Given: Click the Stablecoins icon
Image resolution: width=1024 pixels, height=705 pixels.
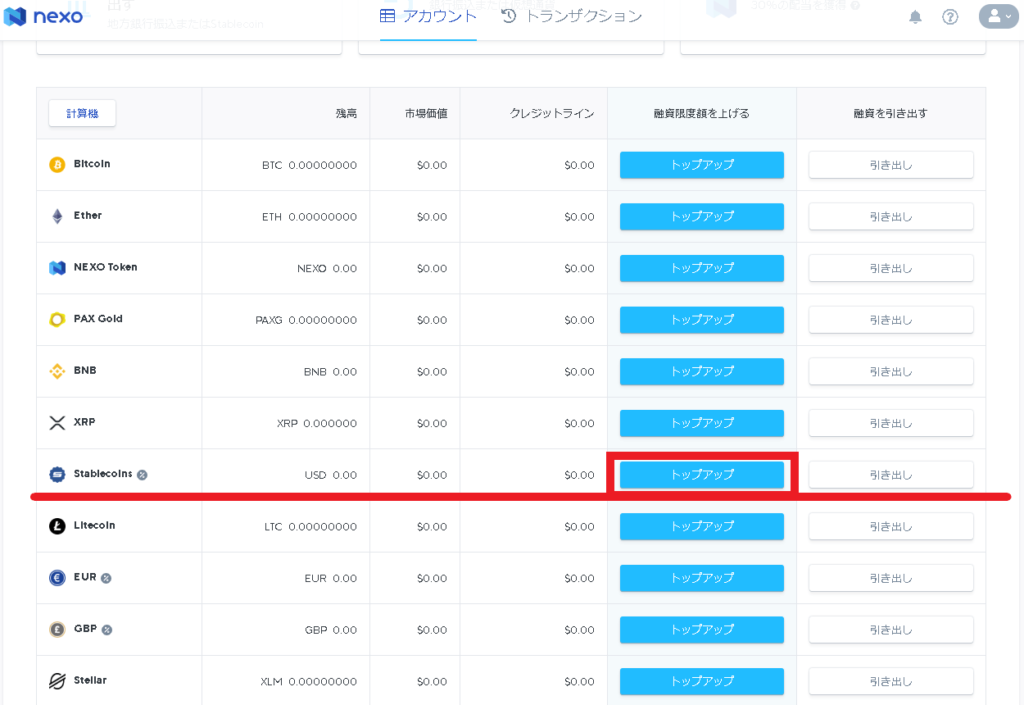Looking at the screenshot, I should [57, 475].
